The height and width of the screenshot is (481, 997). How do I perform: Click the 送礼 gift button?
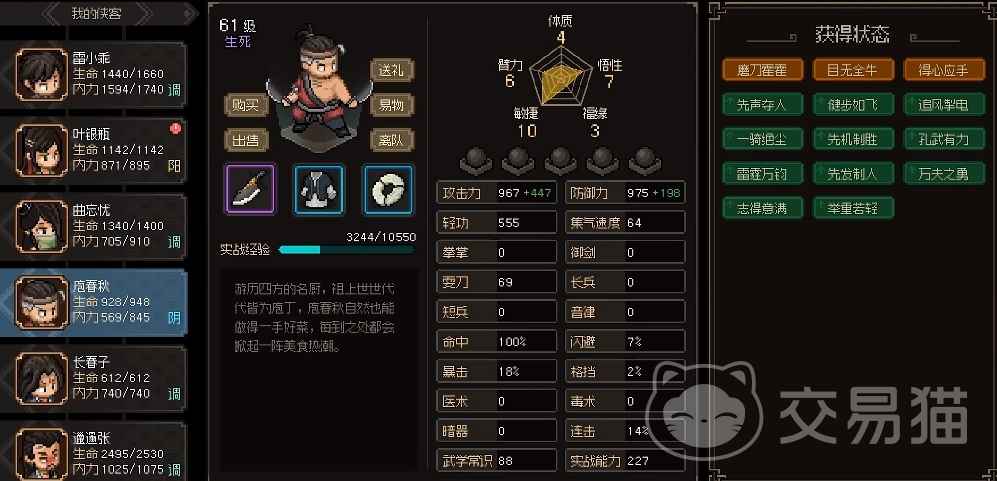tap(392, 71)
